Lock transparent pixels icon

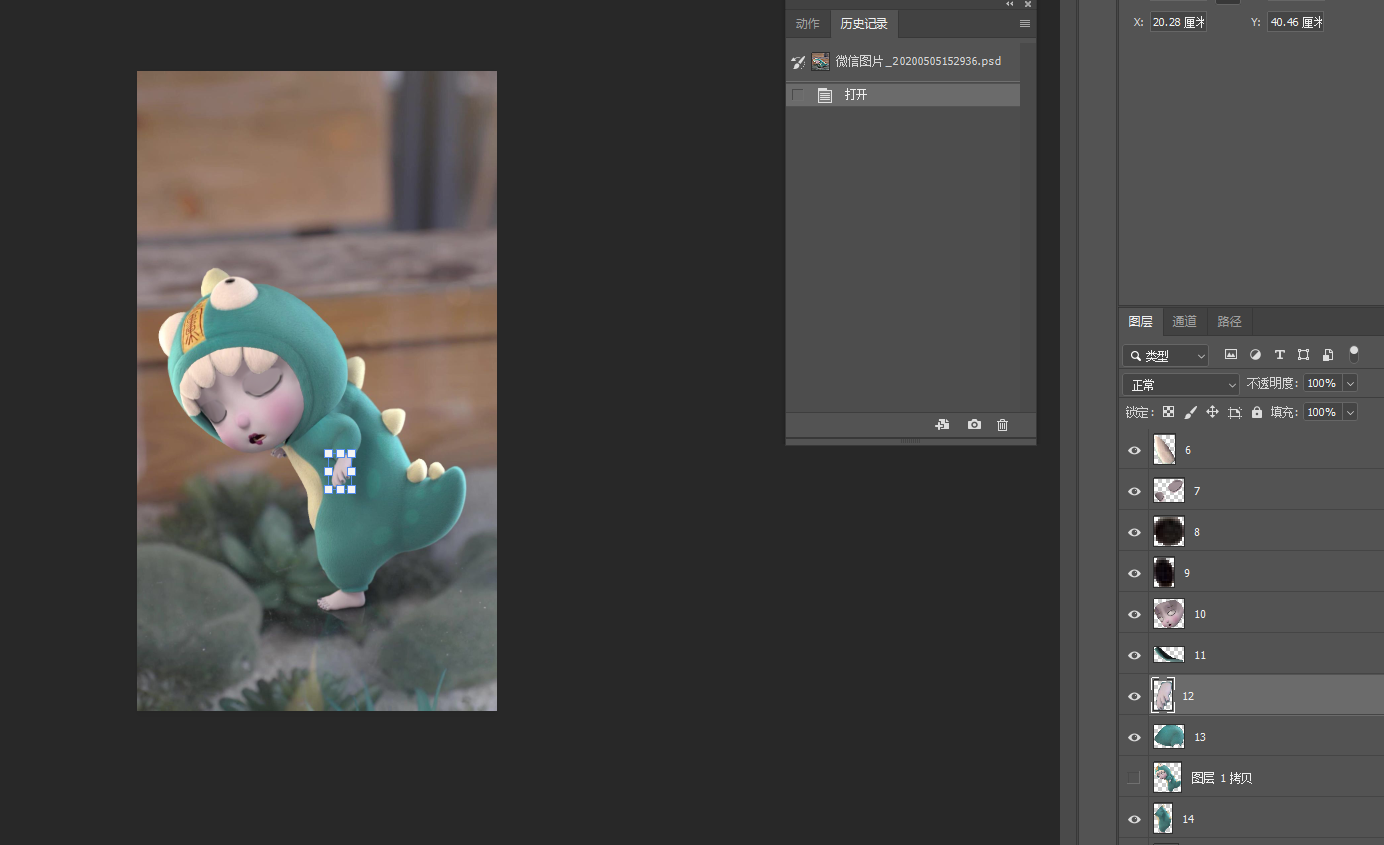[1168, 412]
